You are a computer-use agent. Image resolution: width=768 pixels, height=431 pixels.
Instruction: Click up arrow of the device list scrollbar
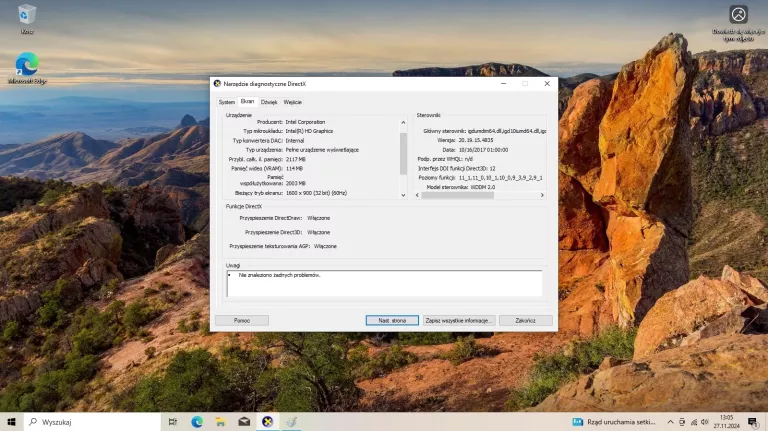(x=403, y=122)
